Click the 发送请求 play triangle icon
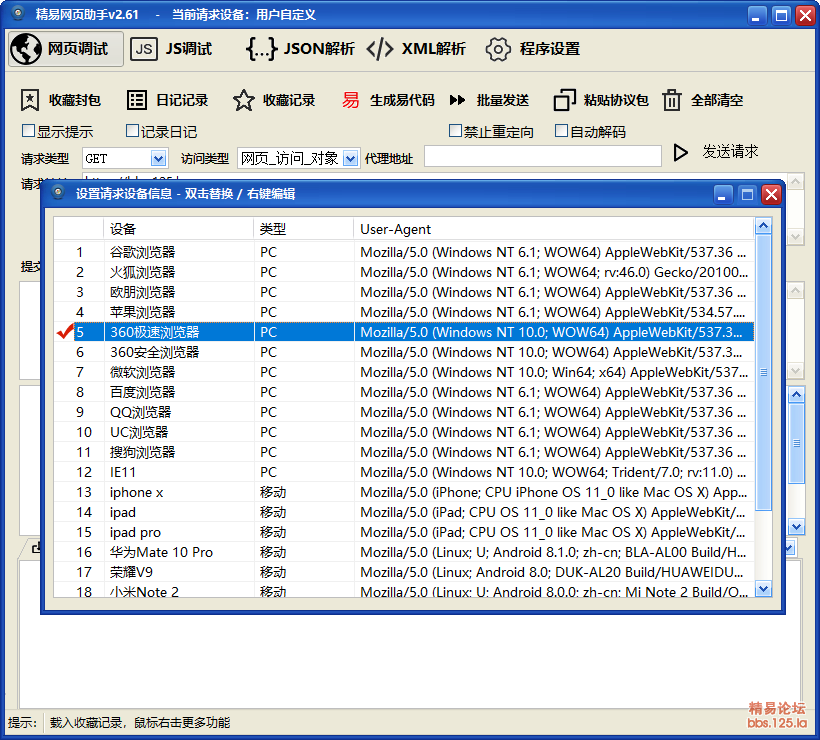The height and width of the screenshot is (740, 820). [x=680, y=153]
